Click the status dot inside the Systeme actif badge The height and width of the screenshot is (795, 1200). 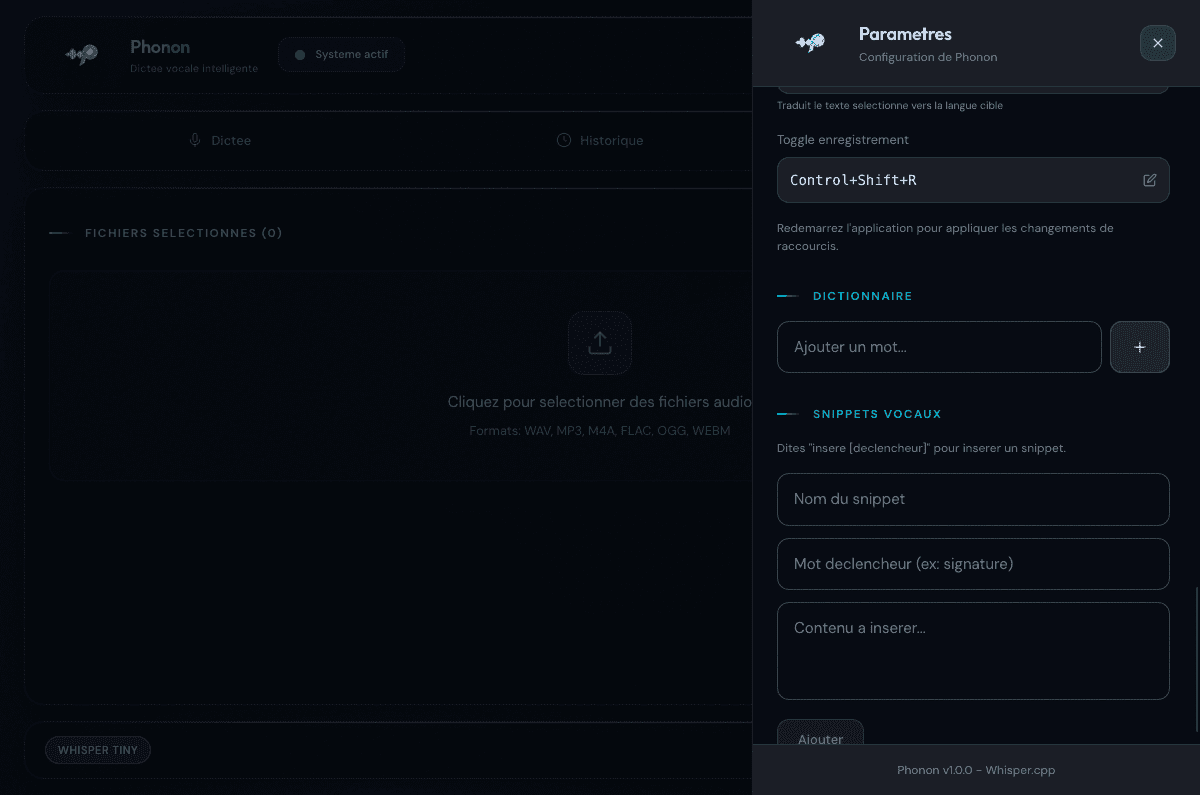point(300,54)
